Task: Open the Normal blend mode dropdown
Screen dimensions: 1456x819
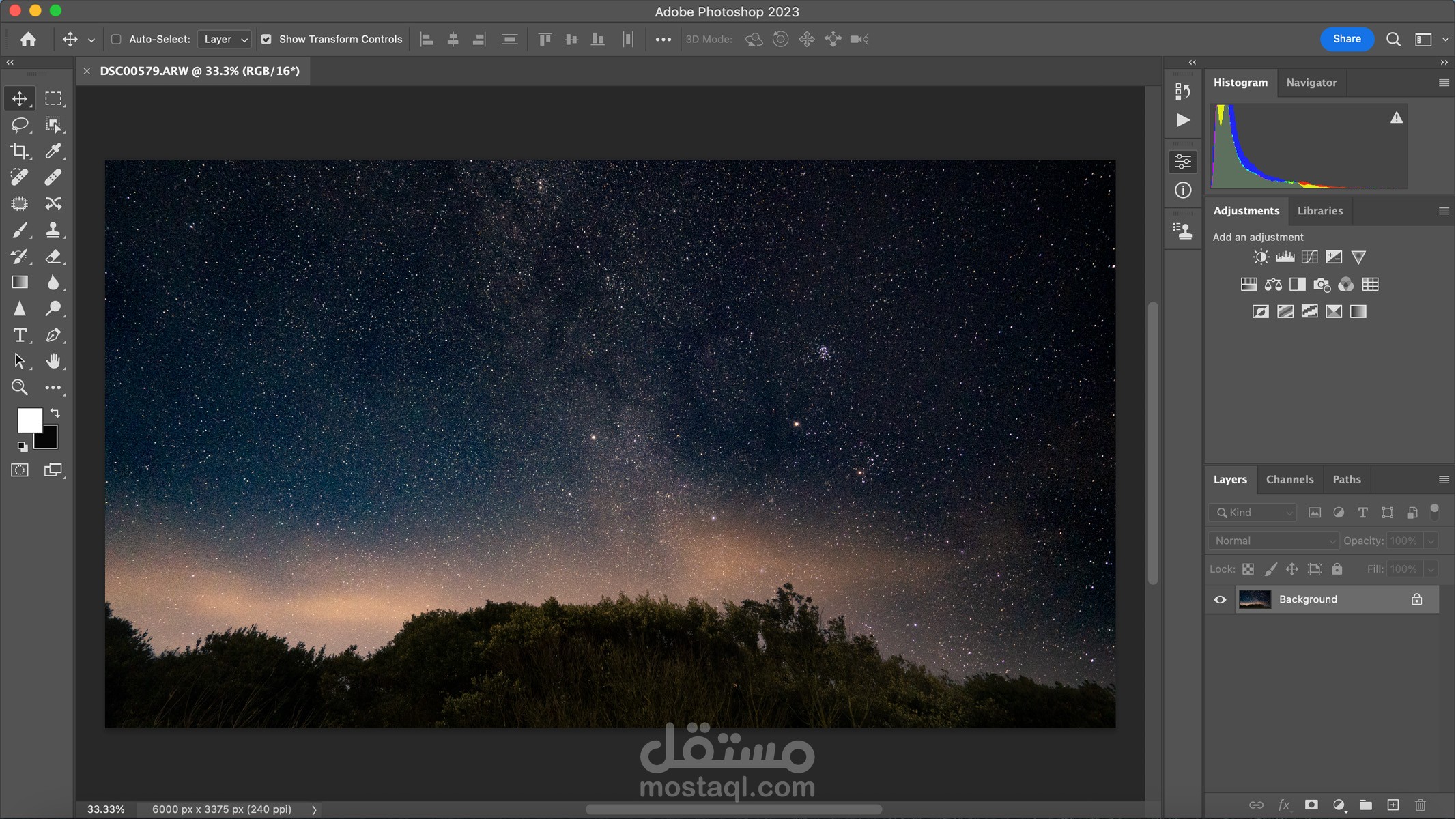Action: 1274,541
